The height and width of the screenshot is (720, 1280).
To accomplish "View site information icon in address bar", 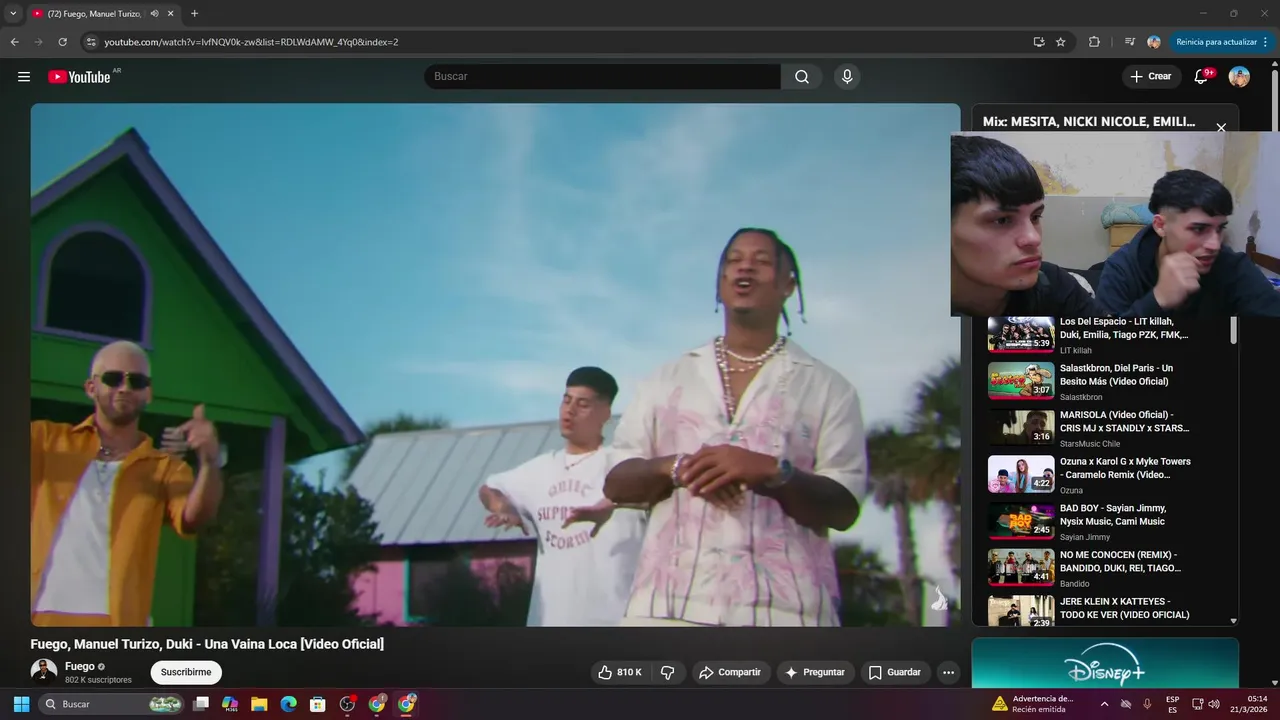I will coord(91,42).
